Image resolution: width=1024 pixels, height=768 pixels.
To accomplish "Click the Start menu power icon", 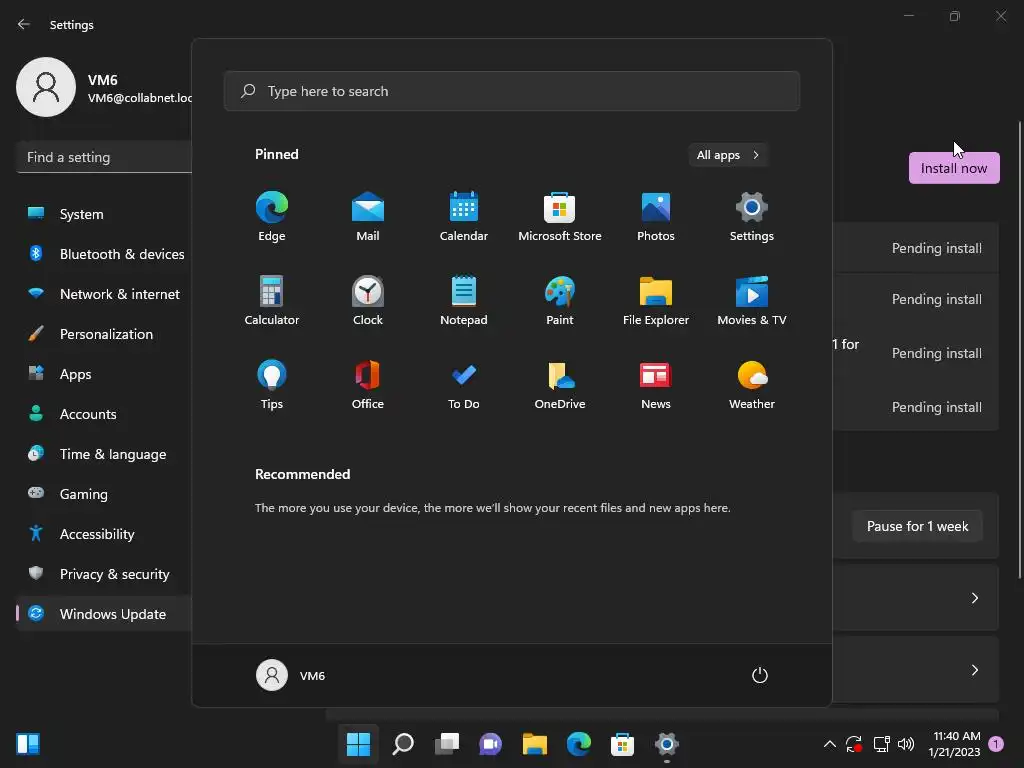I will 760,675.
